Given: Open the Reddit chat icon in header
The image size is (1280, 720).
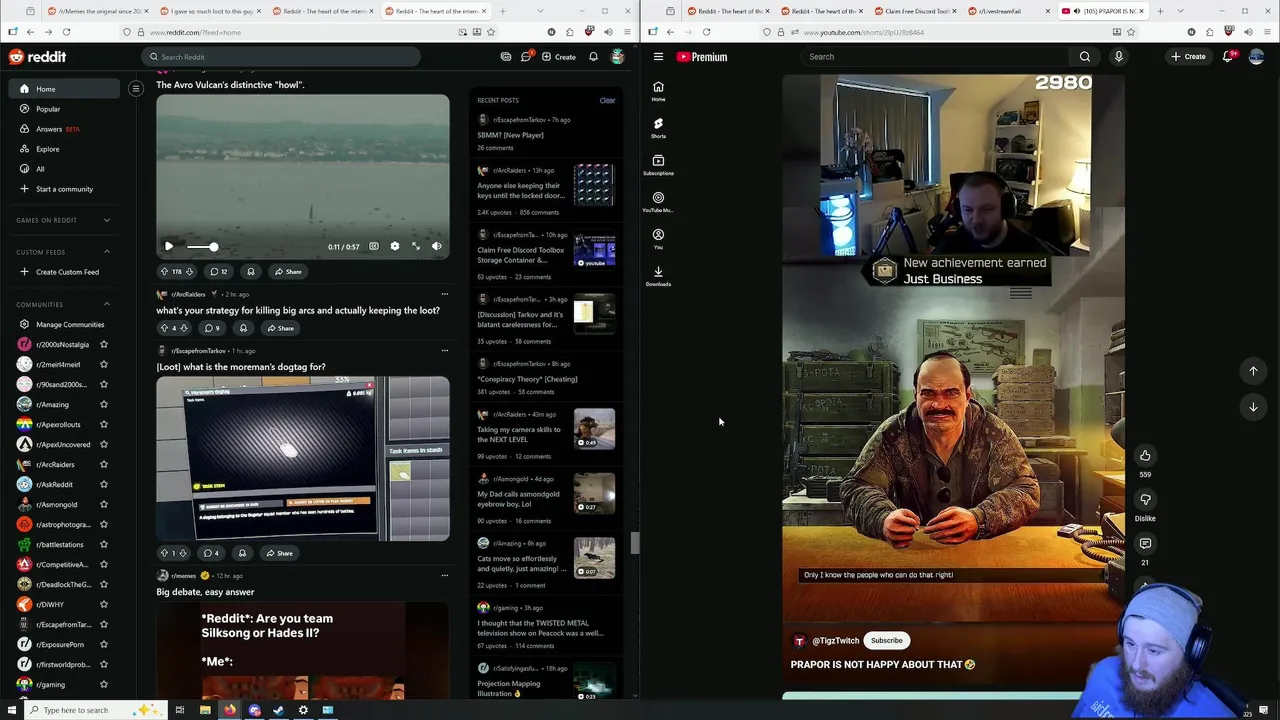Looking at the screenshot, I should [526, 57].
